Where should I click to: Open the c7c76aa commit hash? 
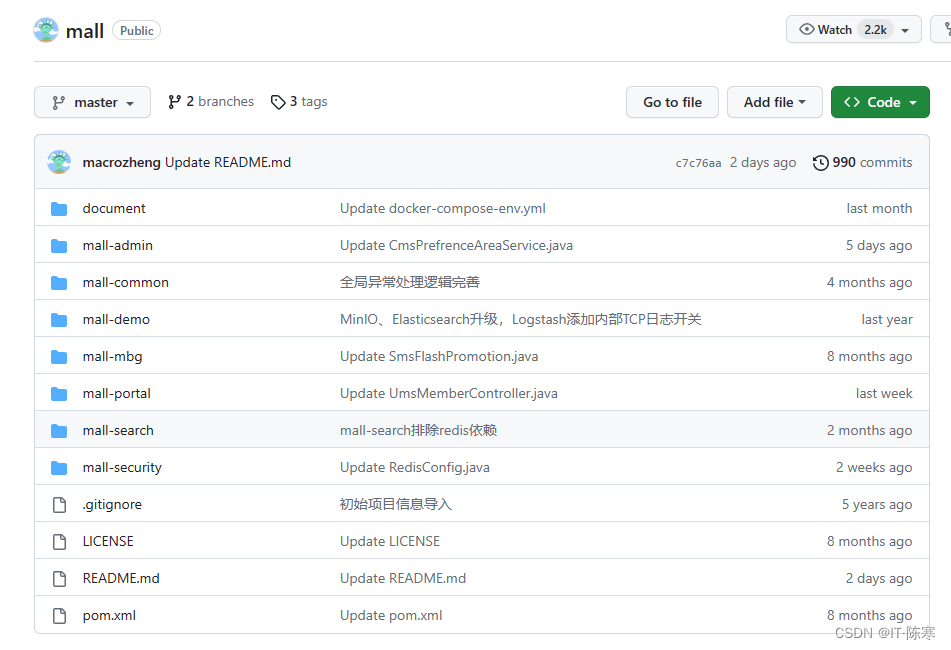(x=698, y=162)
